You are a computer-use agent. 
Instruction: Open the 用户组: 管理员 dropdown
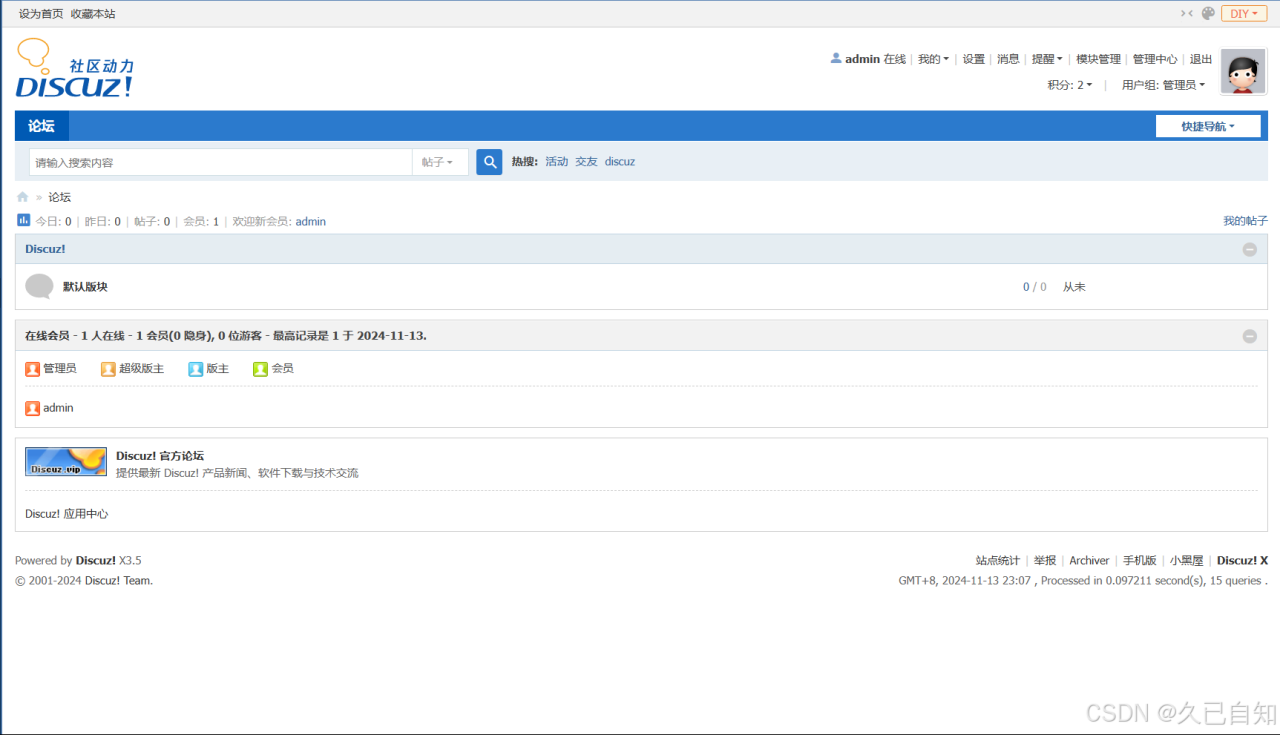pyautogui.click(x=1163, y=85)
